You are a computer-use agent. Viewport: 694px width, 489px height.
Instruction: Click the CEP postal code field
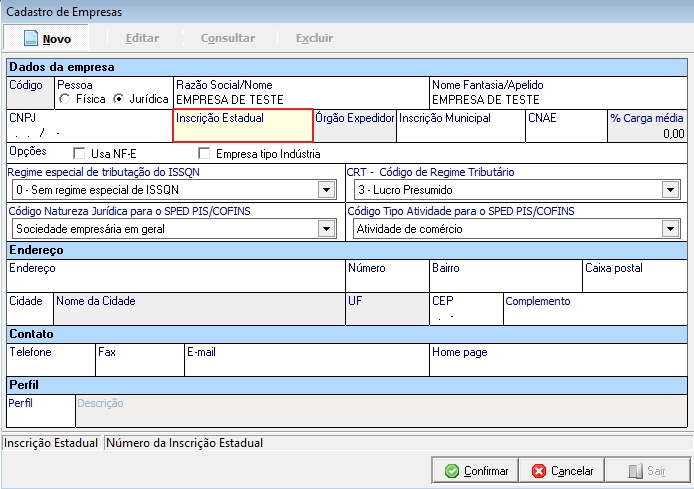point(465,316)
